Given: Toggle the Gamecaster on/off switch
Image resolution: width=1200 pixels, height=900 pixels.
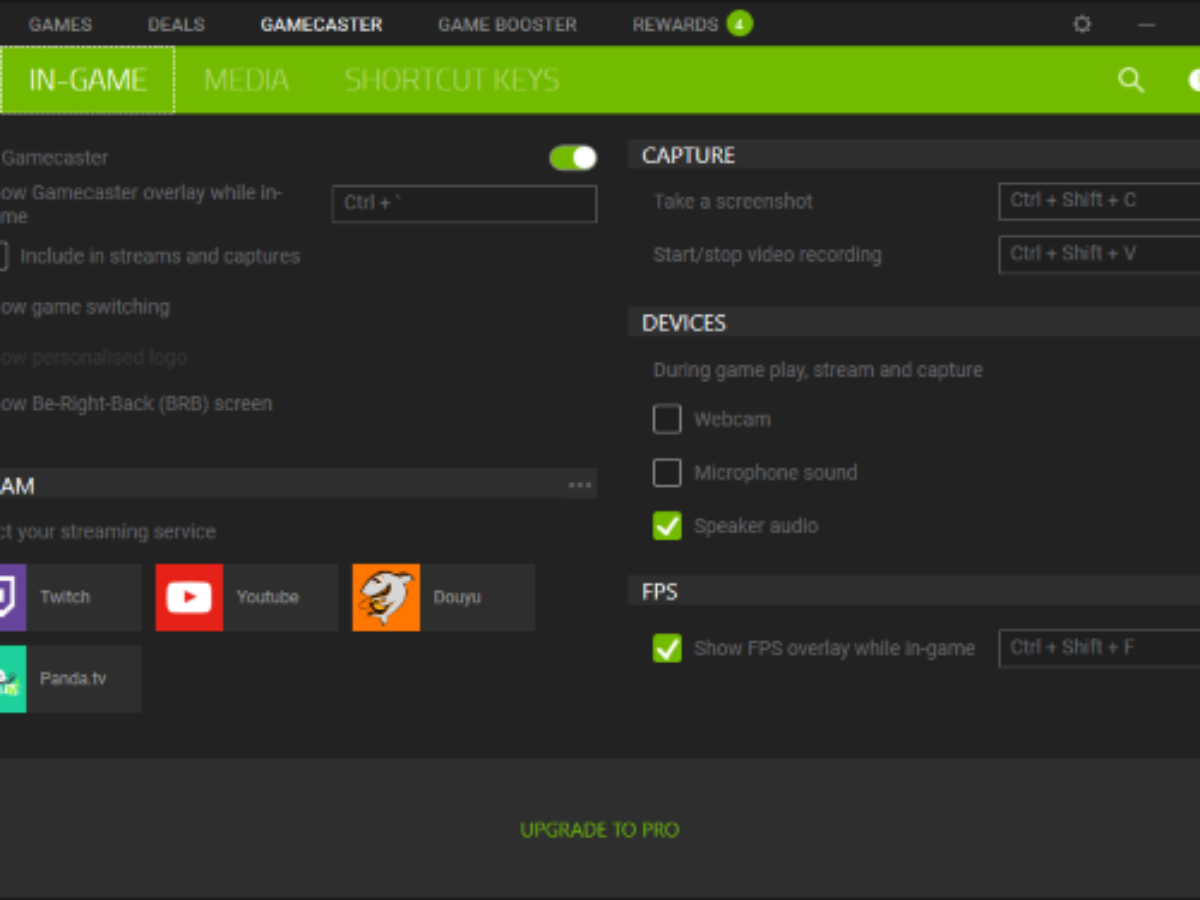Looking at the screenshot, I should (573, 158).
